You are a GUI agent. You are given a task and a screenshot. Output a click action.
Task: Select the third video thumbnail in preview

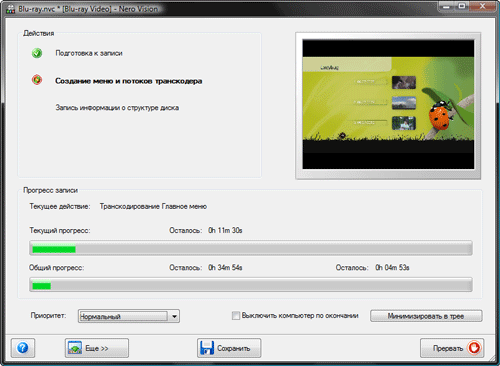click(x=404, y=123)
